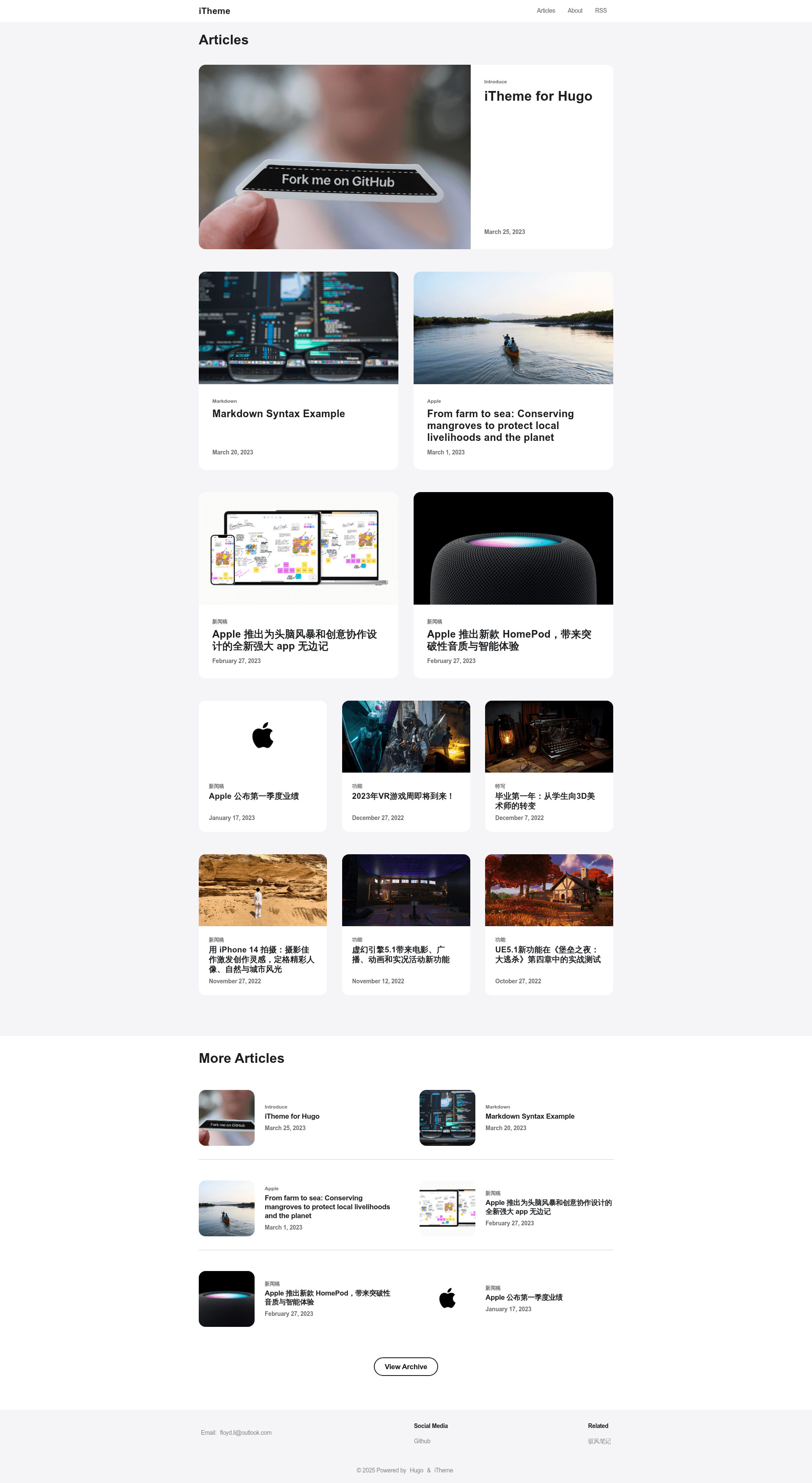Click the View Archive button

point(406,1367)
